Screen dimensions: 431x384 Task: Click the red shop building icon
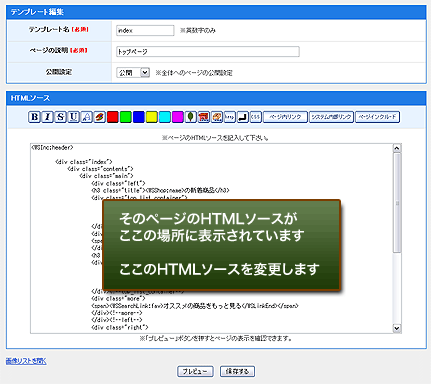[x=203, y=117]
